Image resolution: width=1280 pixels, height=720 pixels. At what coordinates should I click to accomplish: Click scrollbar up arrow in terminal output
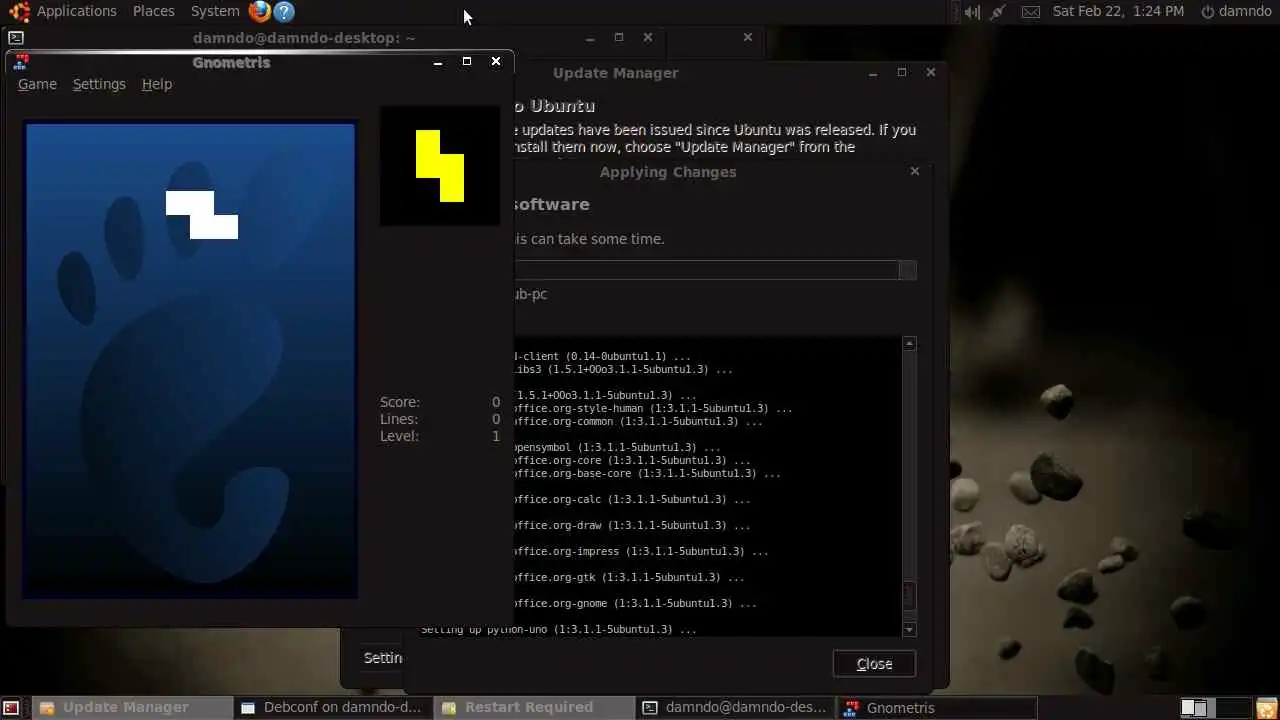tap(909, 344)
